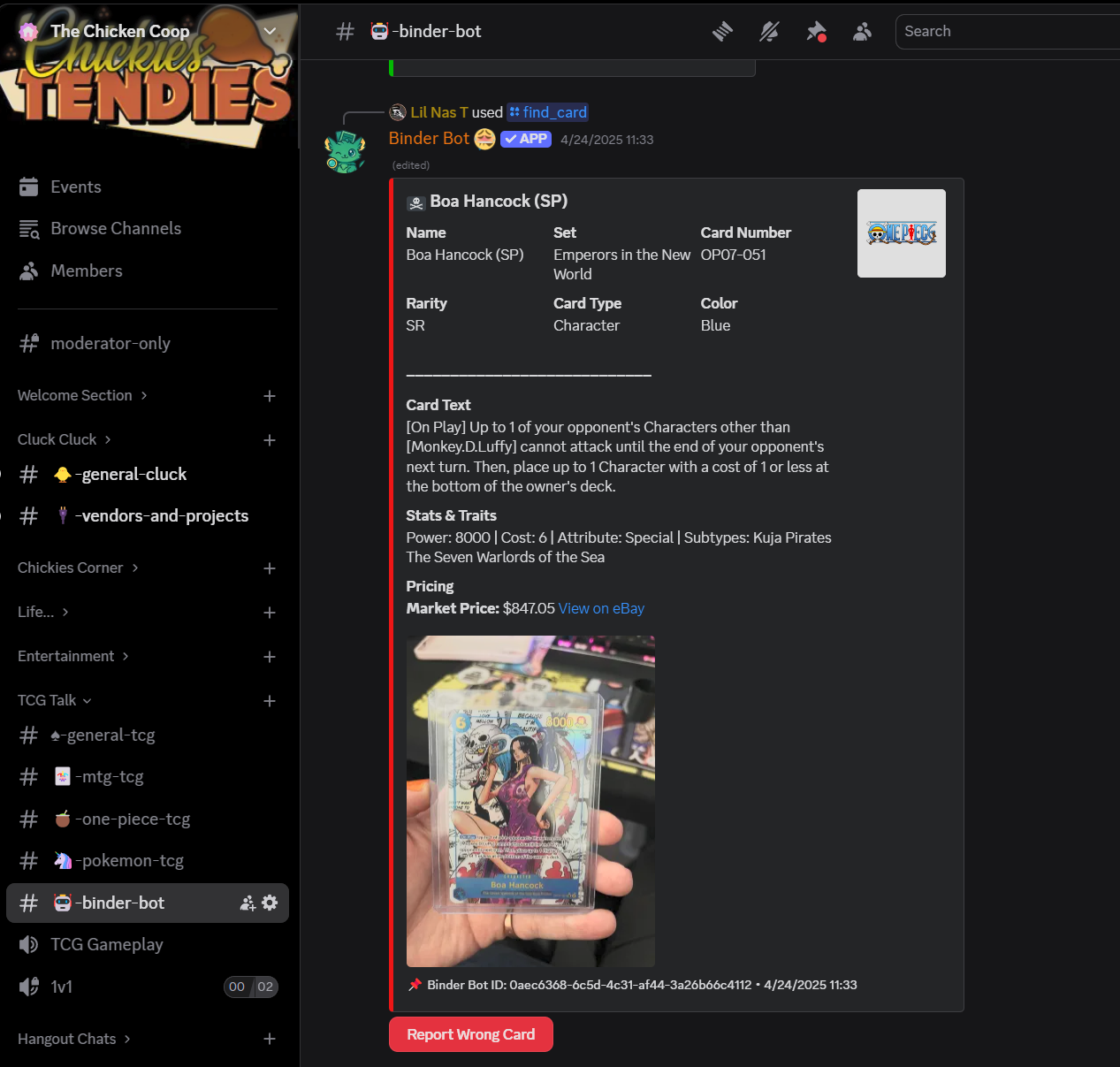Click the 1v1 user count badge

pos(251,987)
